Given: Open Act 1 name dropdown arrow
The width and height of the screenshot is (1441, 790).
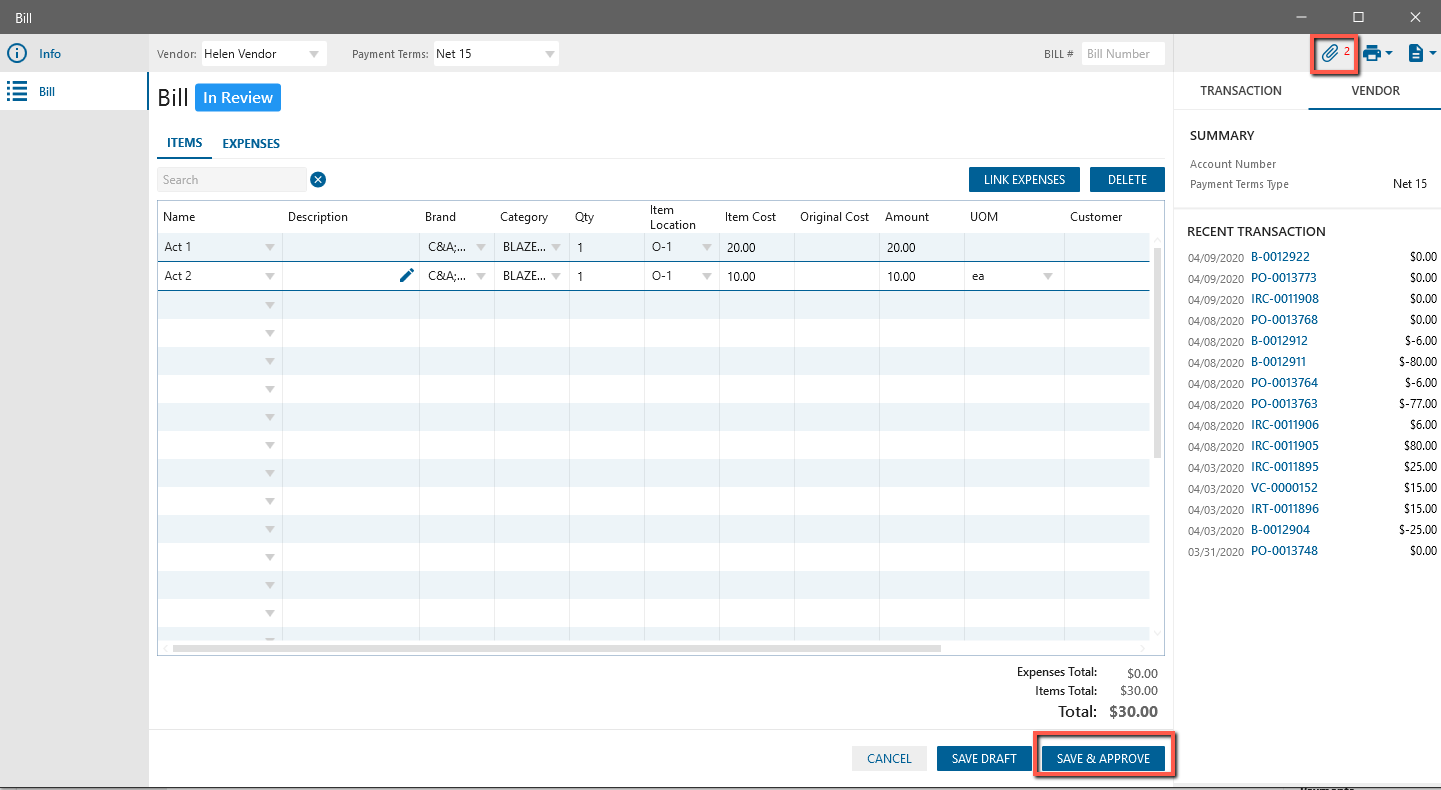Looking at the screenshot, I should [x=269, y=248].
